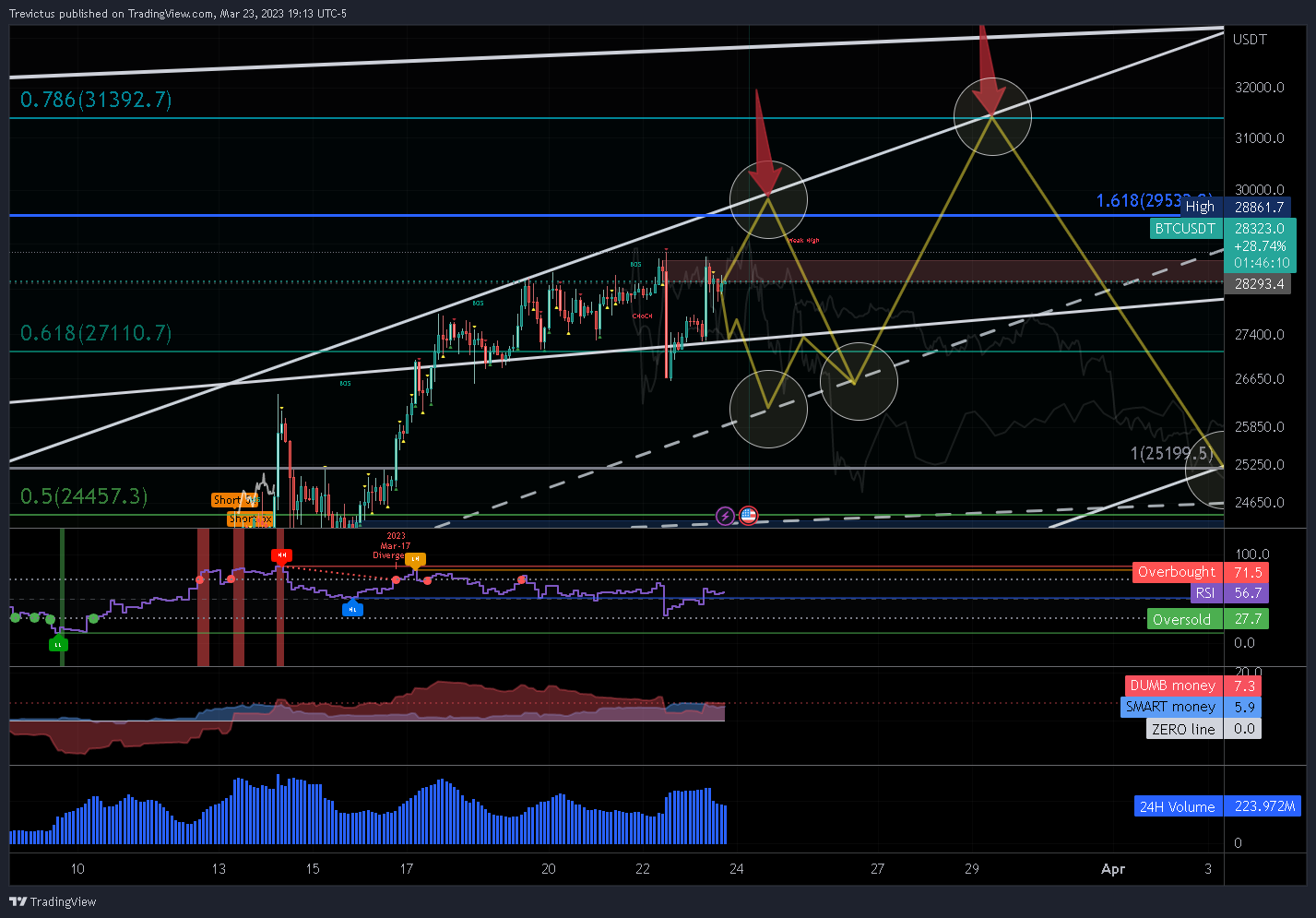Click the Overbought indicator label

pyautogui.click(x=1177, y=572)
